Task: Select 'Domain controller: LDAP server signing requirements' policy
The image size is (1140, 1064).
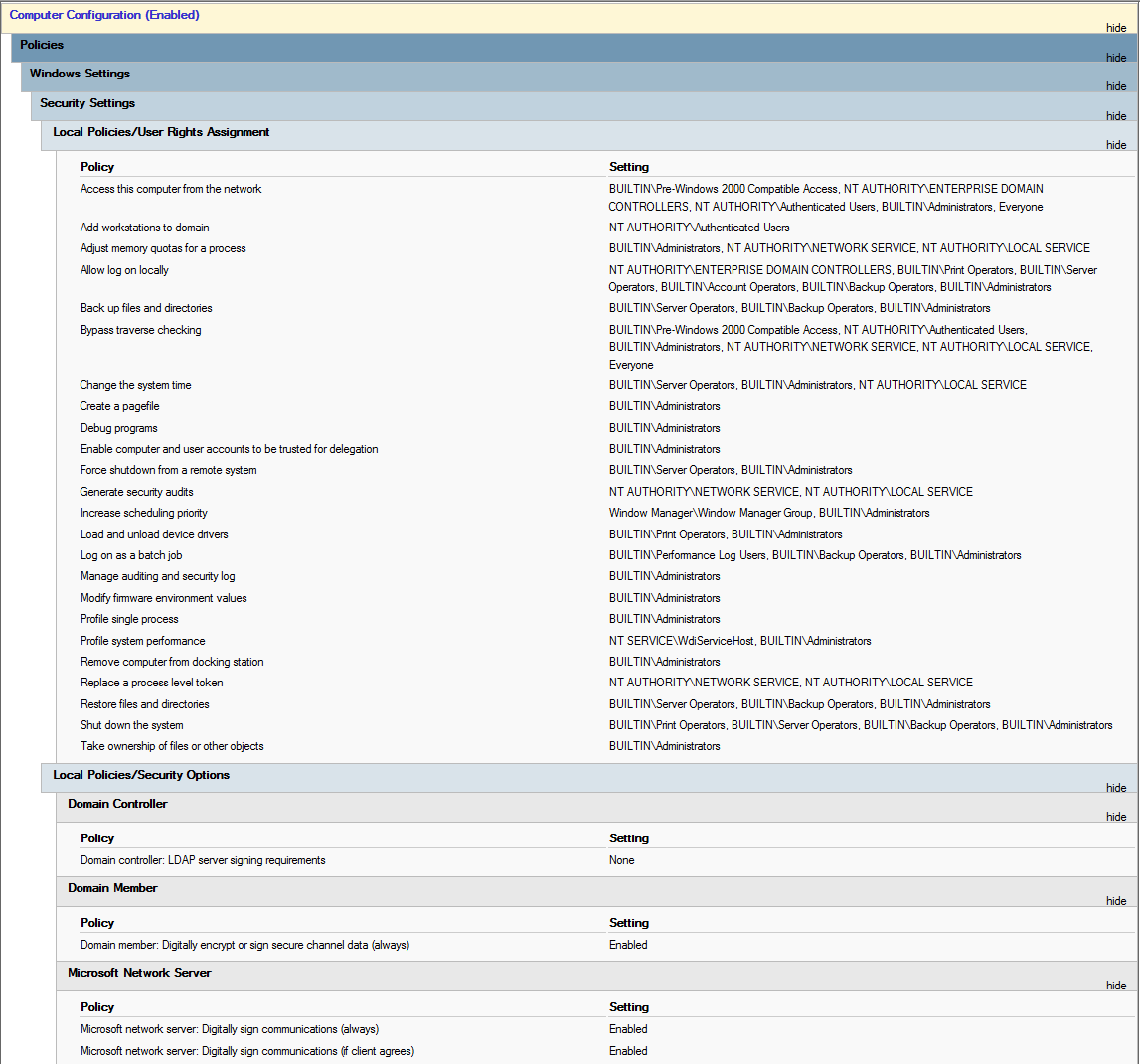Action: (203, 860)
